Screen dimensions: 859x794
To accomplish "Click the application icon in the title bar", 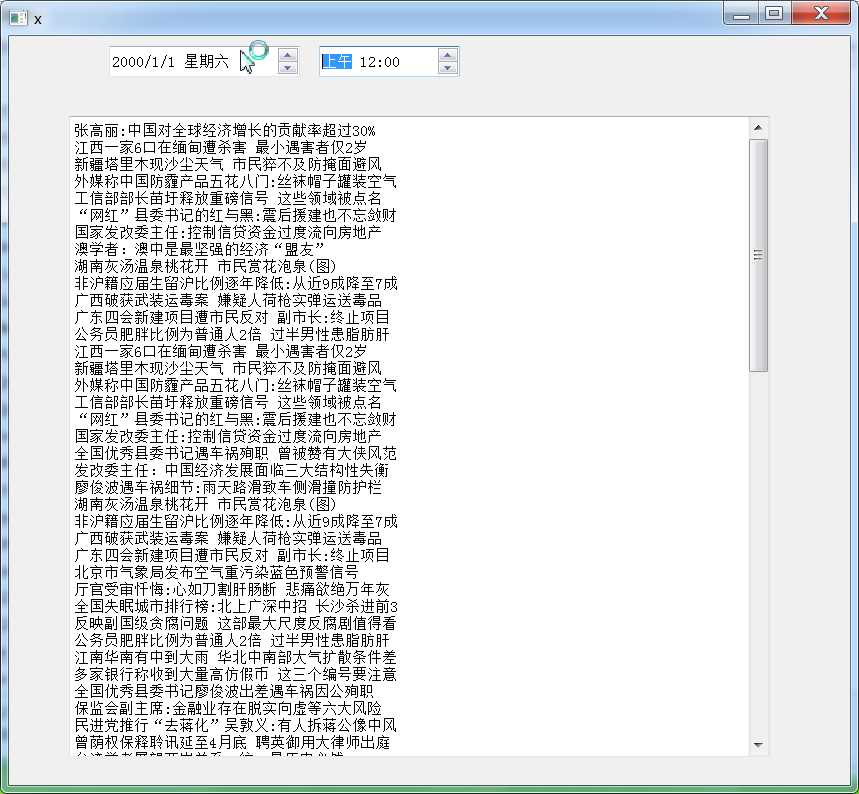I will tap(18, 18).
